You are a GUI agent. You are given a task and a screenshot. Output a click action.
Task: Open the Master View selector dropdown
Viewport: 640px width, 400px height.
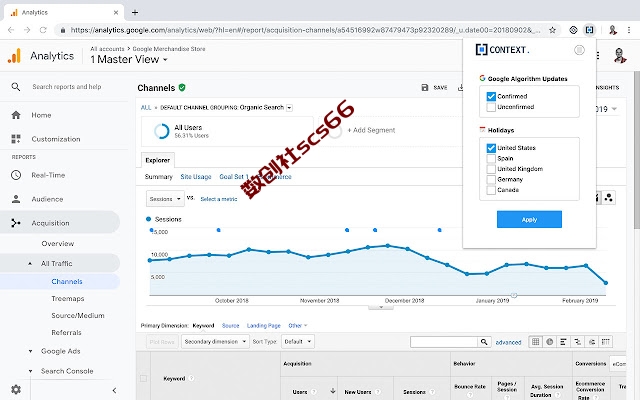tap(129, 60)
